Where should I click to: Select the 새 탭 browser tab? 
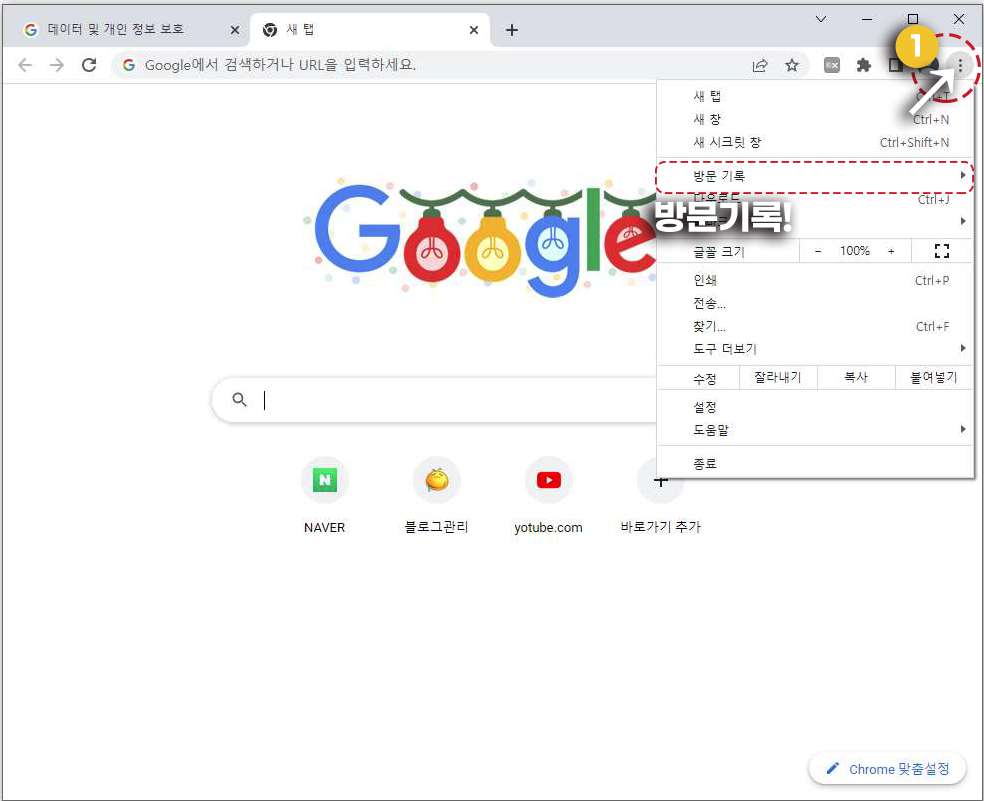[x=369, y=30]
